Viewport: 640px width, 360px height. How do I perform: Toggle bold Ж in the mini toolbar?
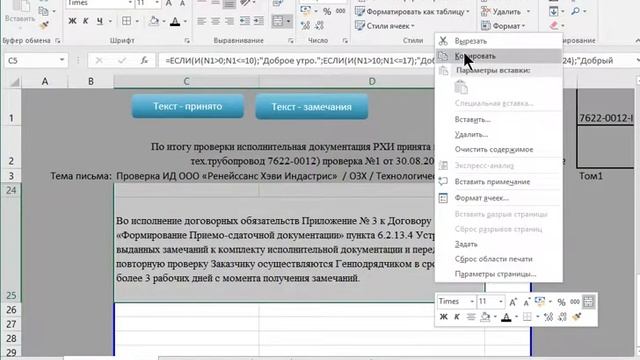(x=443, y=317)
